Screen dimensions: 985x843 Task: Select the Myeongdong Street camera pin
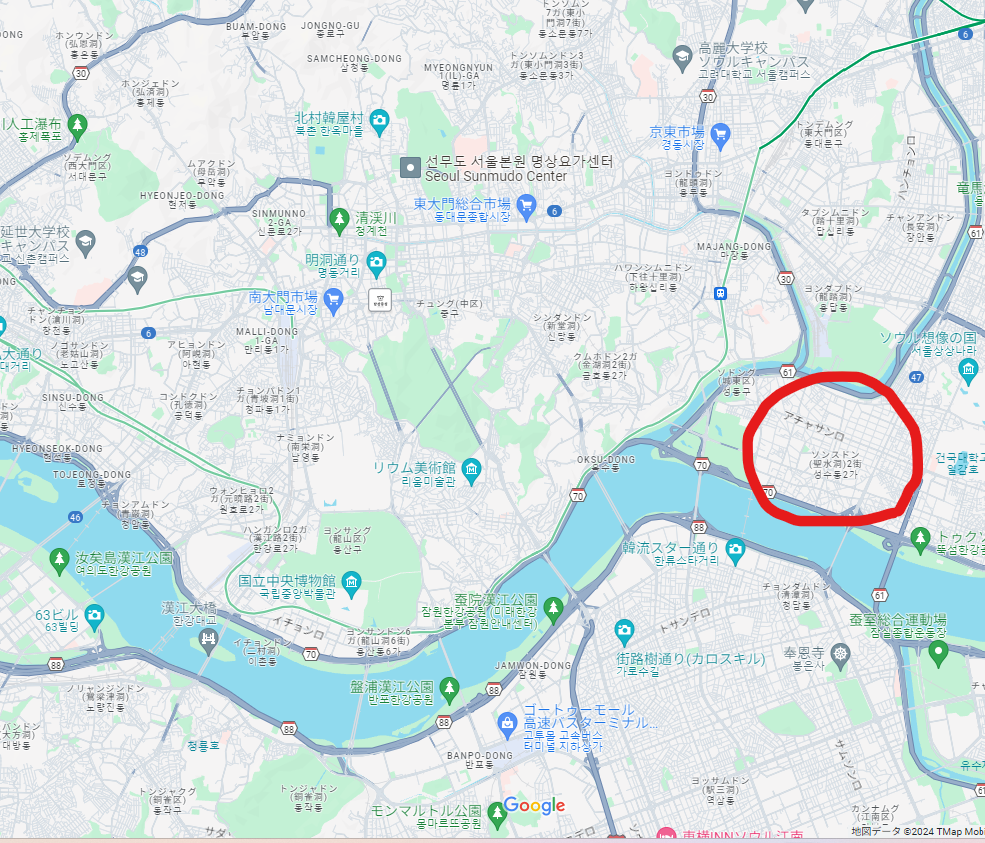tap(376, 263)
